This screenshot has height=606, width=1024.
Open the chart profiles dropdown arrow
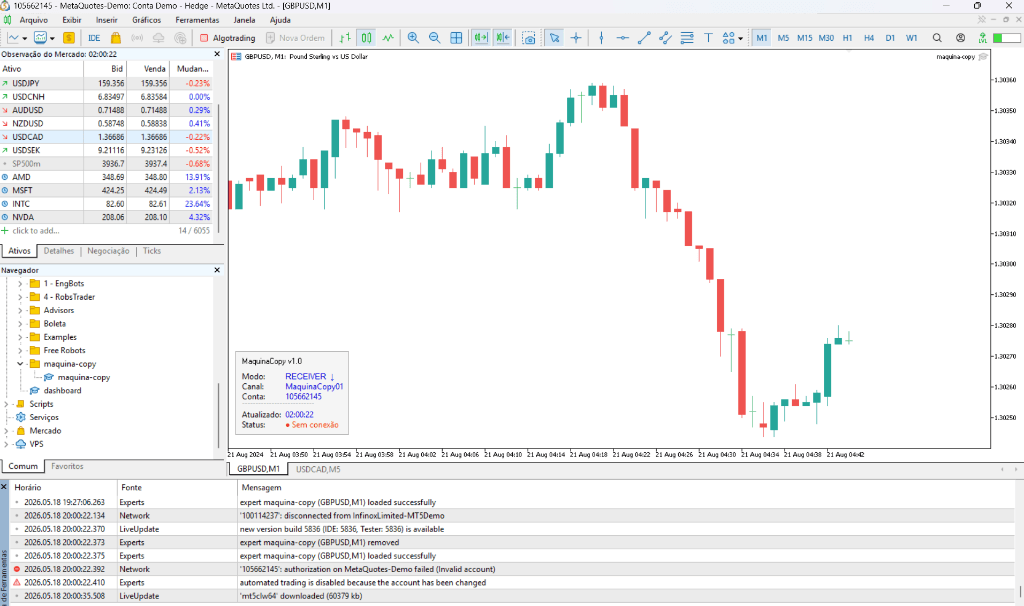(x=52, y=39)
